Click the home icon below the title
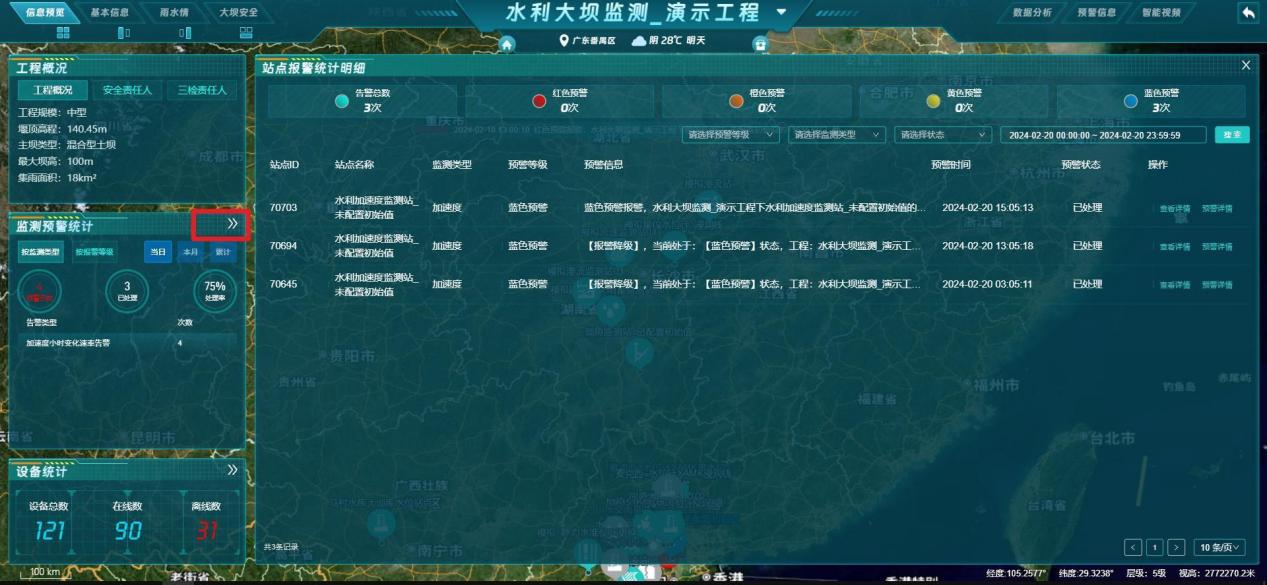 [507, 43]
